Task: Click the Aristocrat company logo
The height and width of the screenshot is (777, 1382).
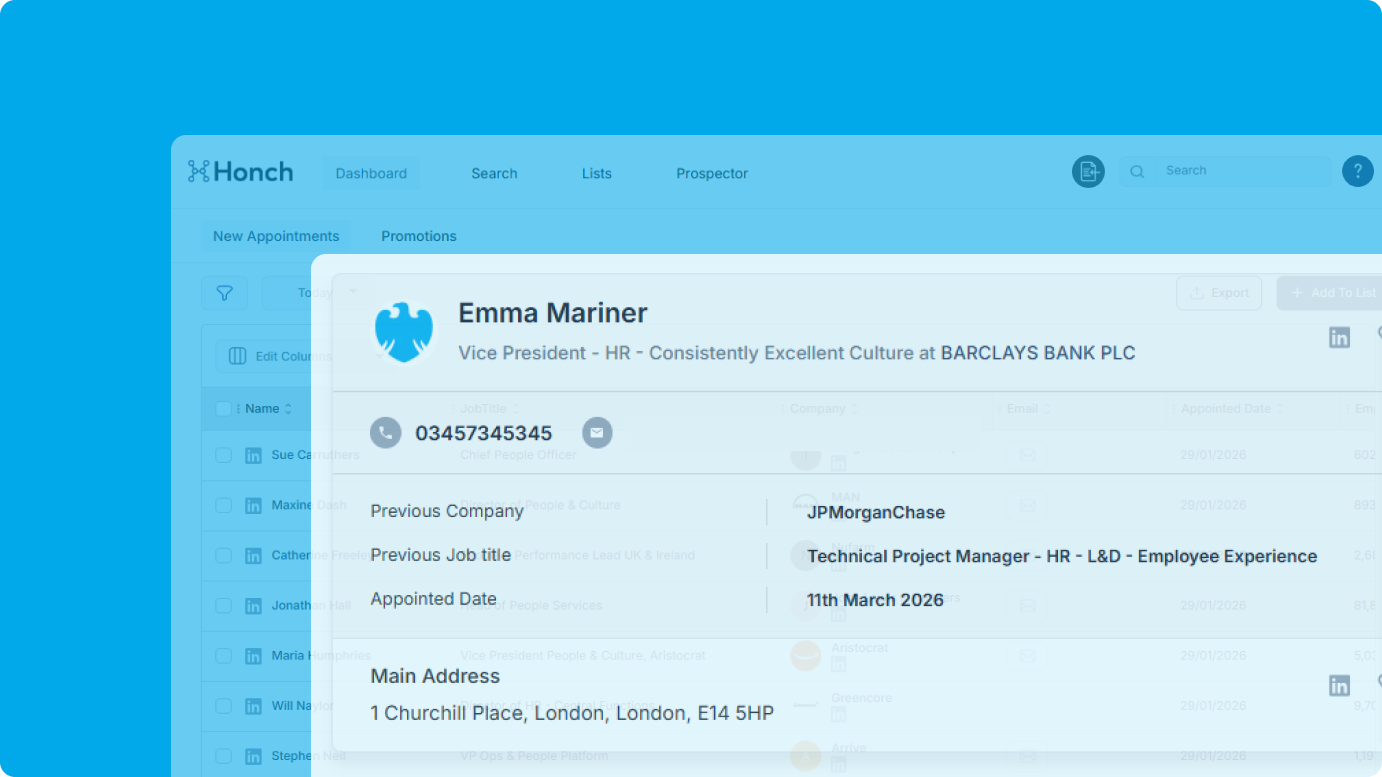Action: point(805,656)
